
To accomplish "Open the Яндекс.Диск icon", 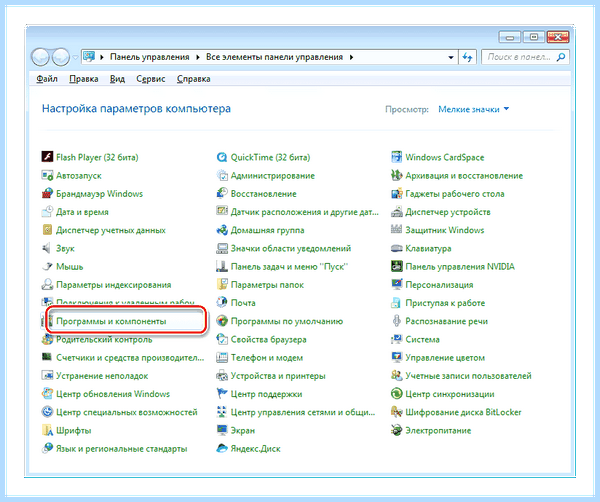I will coord(222,448).
